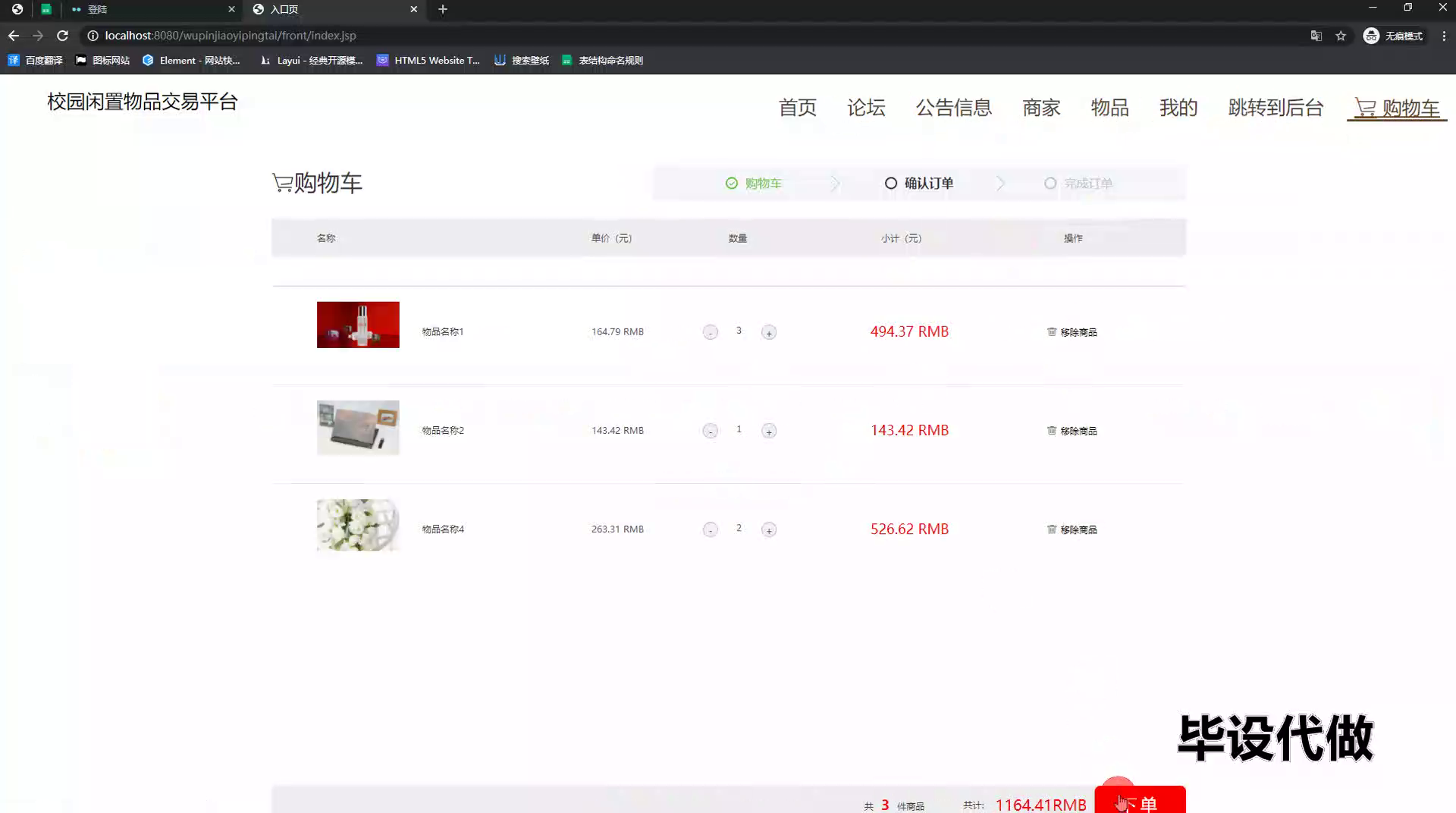Increase quantity of 物品名称4

tap(769, 529)
